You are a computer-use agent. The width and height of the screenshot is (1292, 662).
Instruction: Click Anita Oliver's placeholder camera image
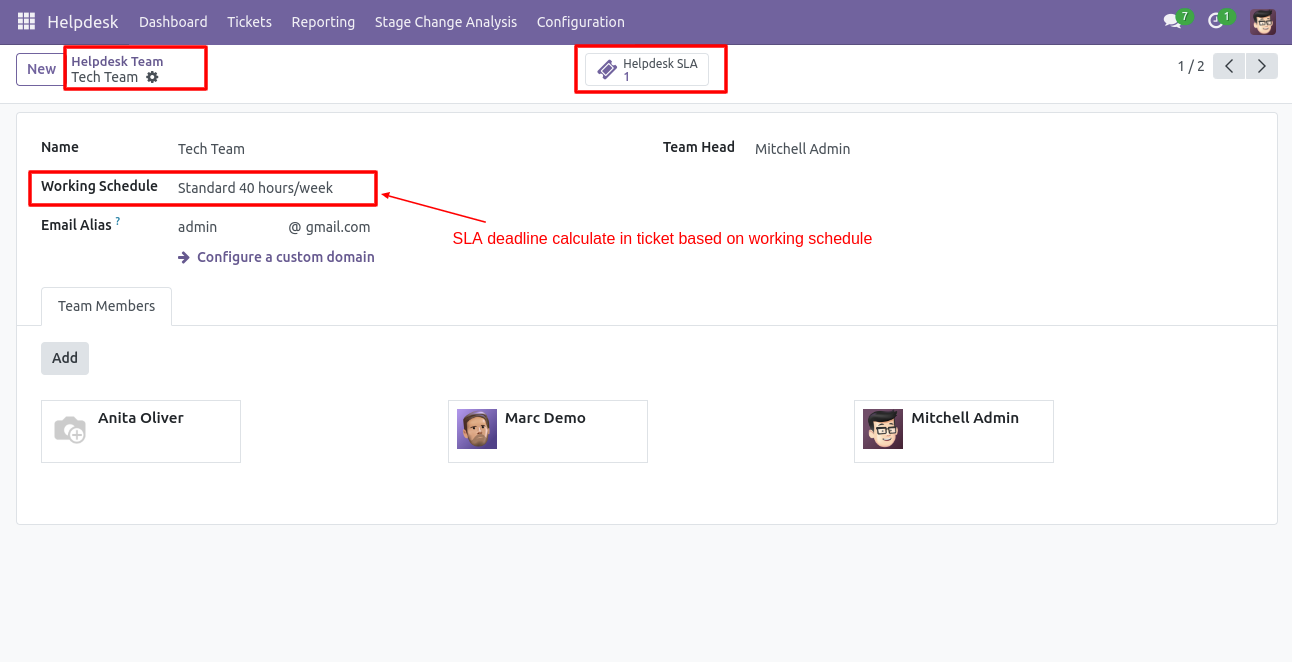tap(69, 429)
